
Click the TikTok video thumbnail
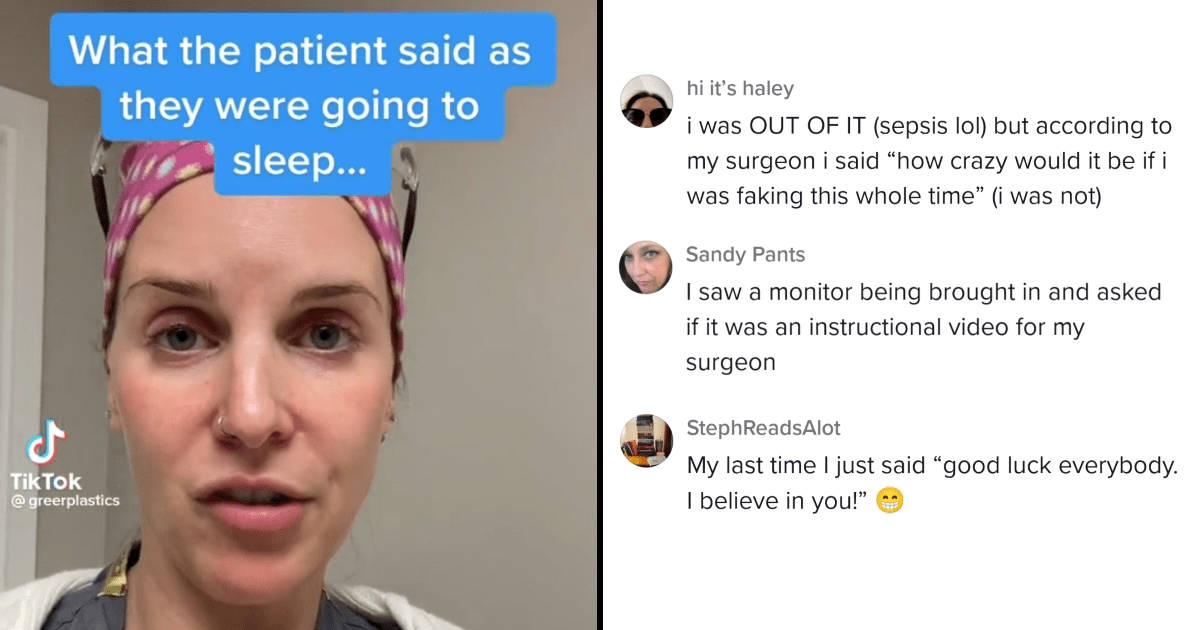click(298, 315)
